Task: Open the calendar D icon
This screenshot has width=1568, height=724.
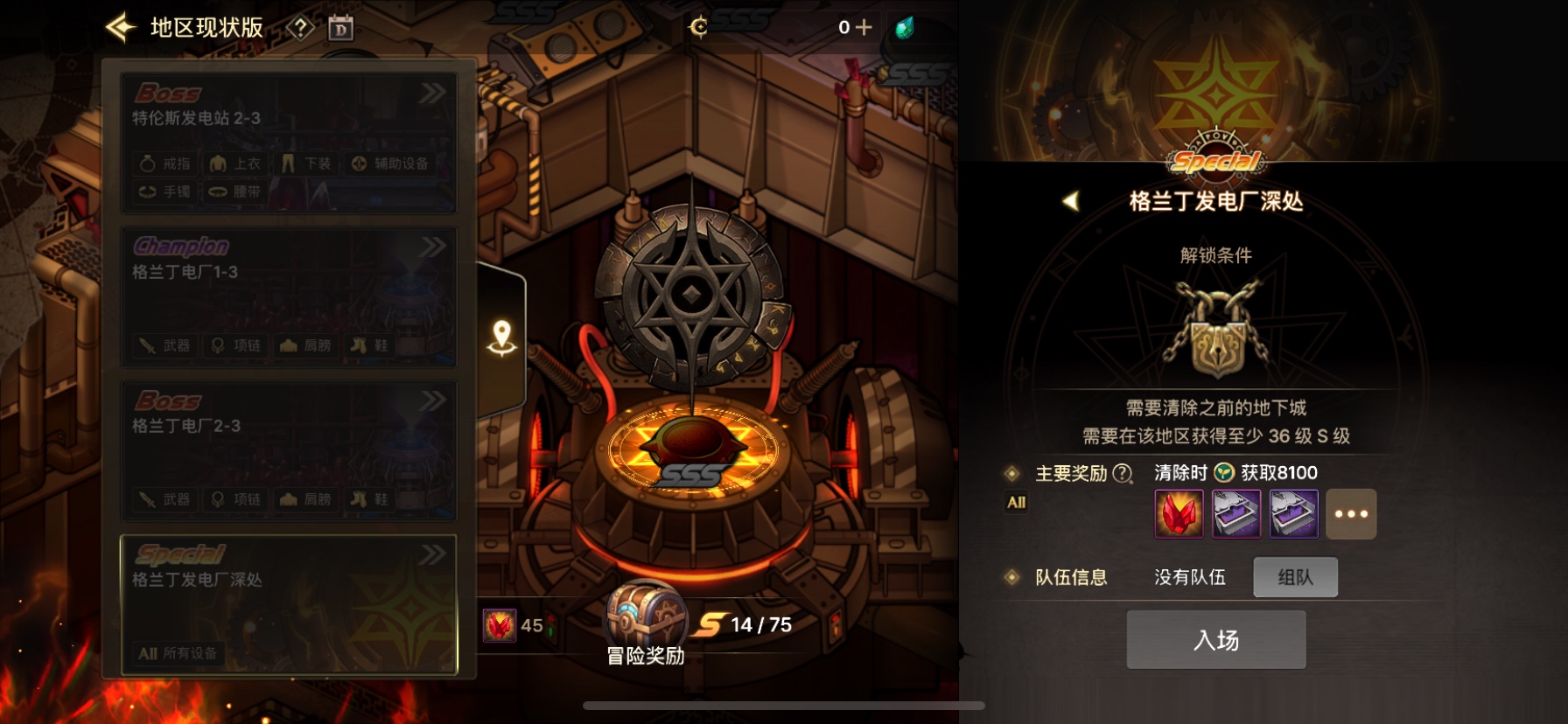Action: 341,28
